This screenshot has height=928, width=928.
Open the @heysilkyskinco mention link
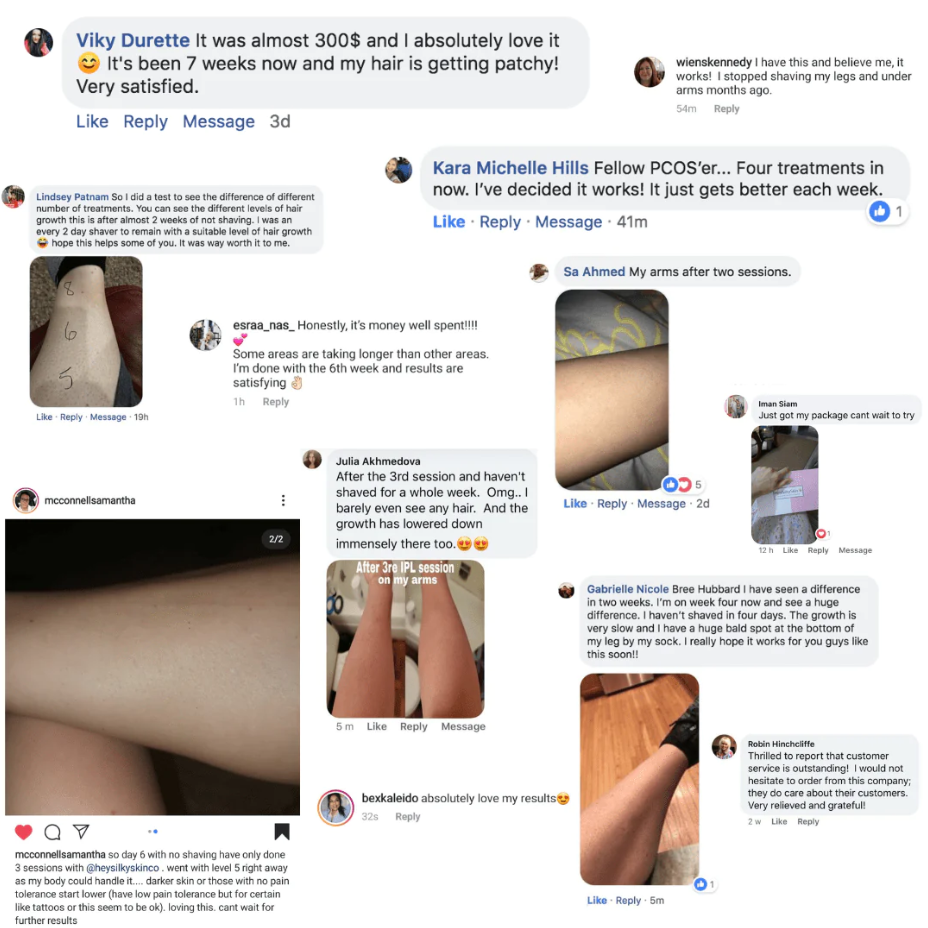point(123,868)
